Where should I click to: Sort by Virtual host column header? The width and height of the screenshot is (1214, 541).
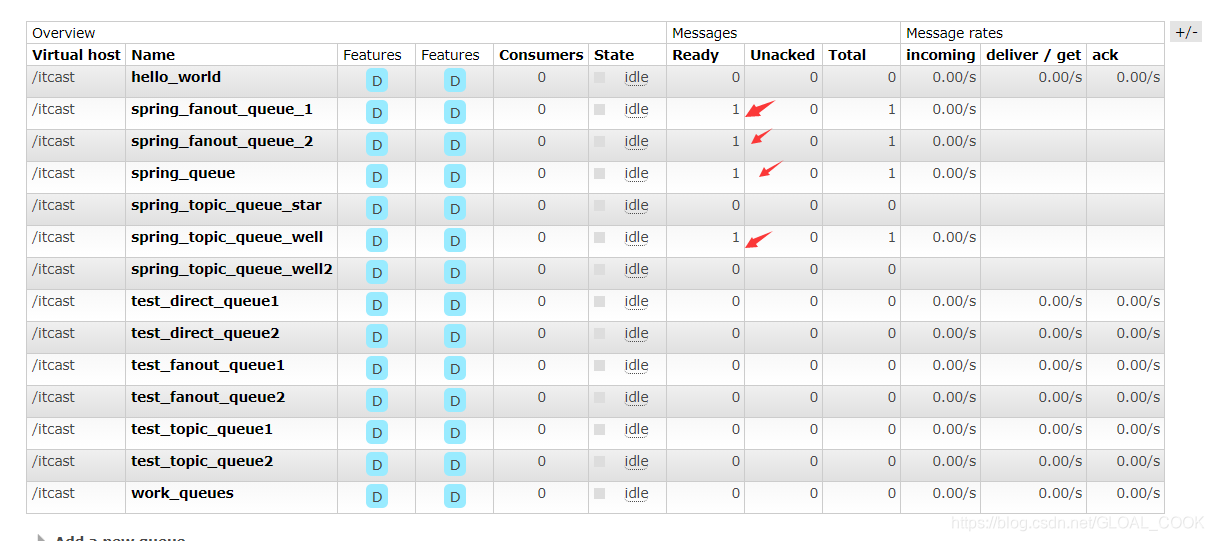76,55
